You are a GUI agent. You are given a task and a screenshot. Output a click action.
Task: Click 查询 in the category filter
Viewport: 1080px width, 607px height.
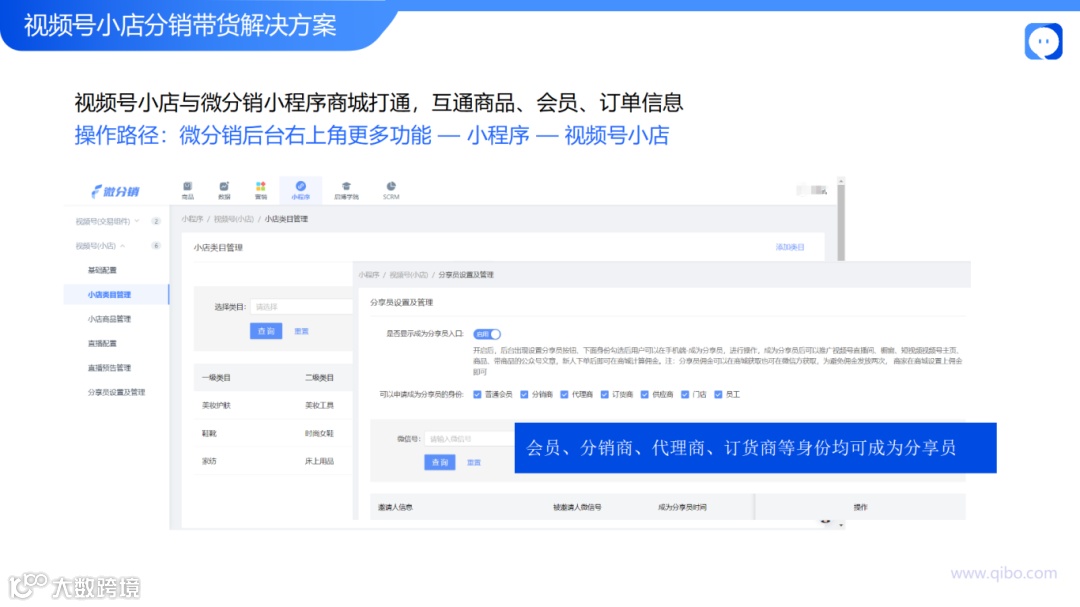(x=266, y=331)
